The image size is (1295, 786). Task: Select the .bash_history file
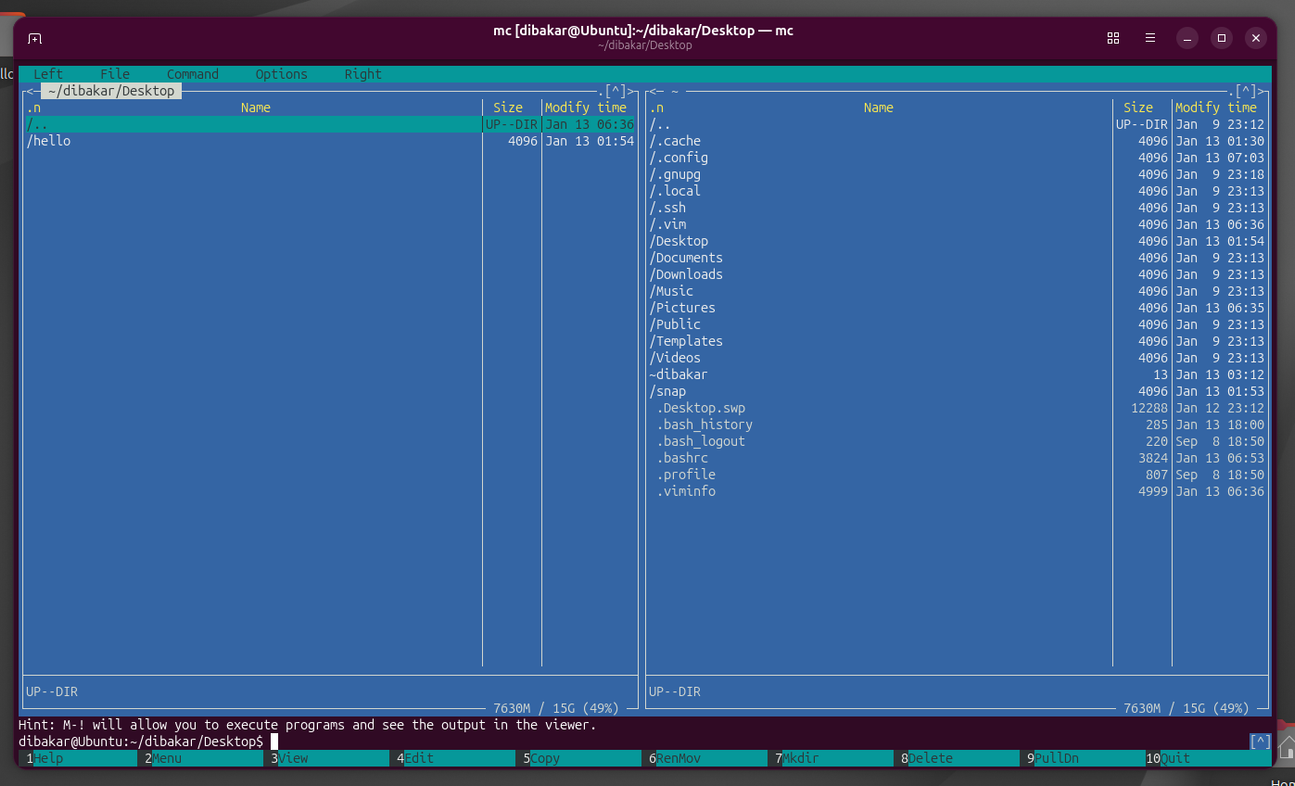point(957,425)
